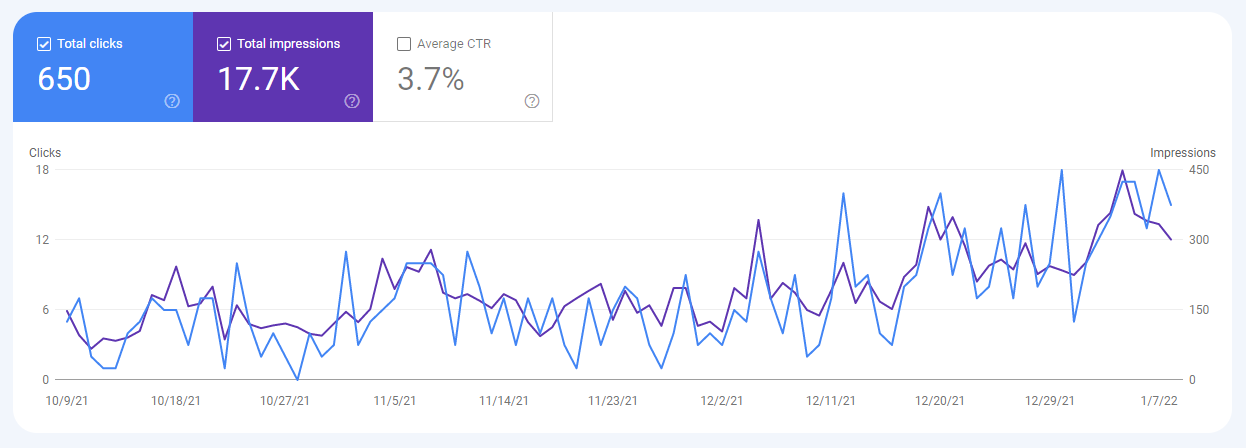The image size is (1246, 448).
Task: Click the 18 value on clicks axis
Action: click(43, 170)
